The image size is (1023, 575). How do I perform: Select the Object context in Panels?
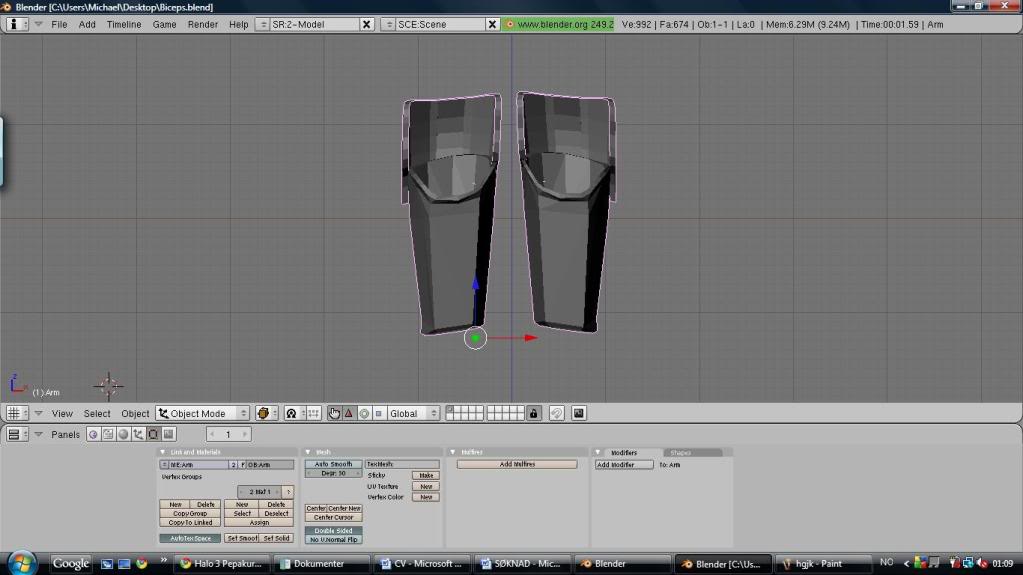point(138,434)
